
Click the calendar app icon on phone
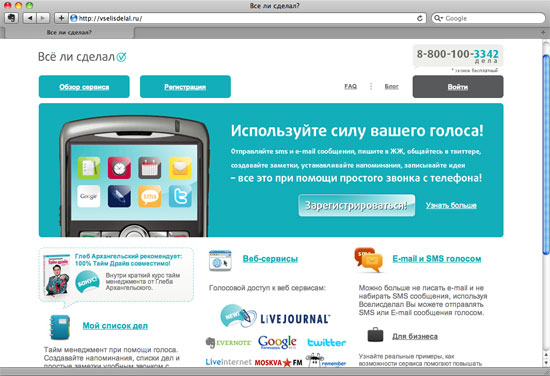tap(150, 168)
